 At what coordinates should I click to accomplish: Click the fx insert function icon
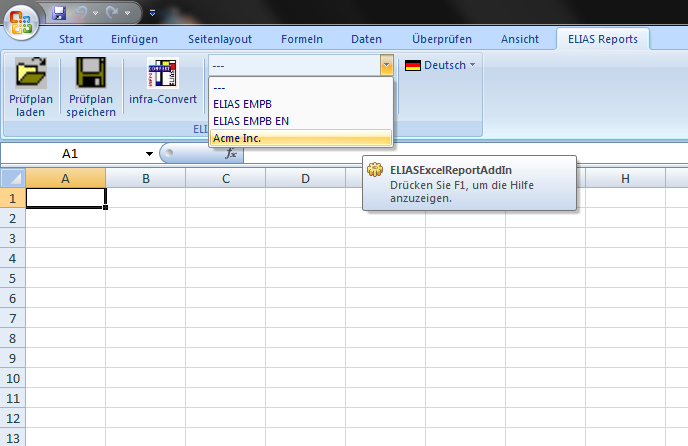(x=231, y=154)
